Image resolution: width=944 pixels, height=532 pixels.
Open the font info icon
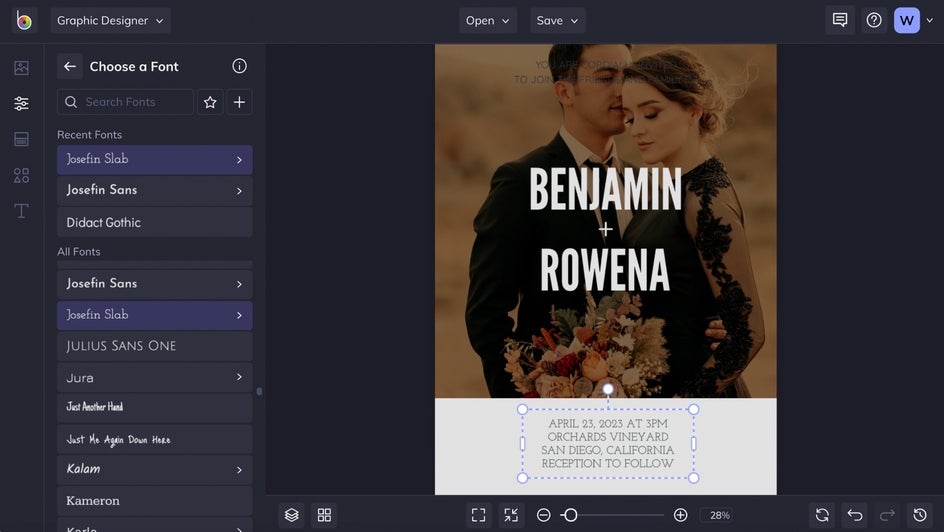pyautogui.click(x=239, y=66)
